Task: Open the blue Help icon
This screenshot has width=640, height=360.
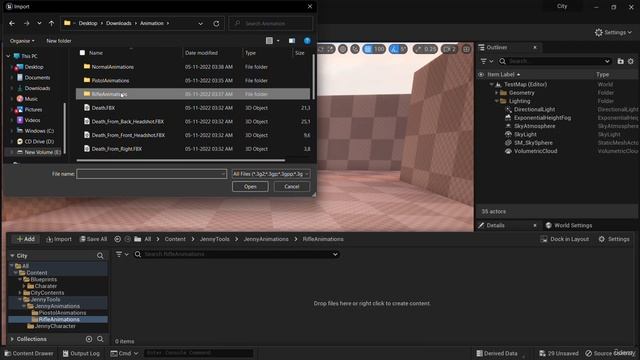Action: [x=307, y=40]
